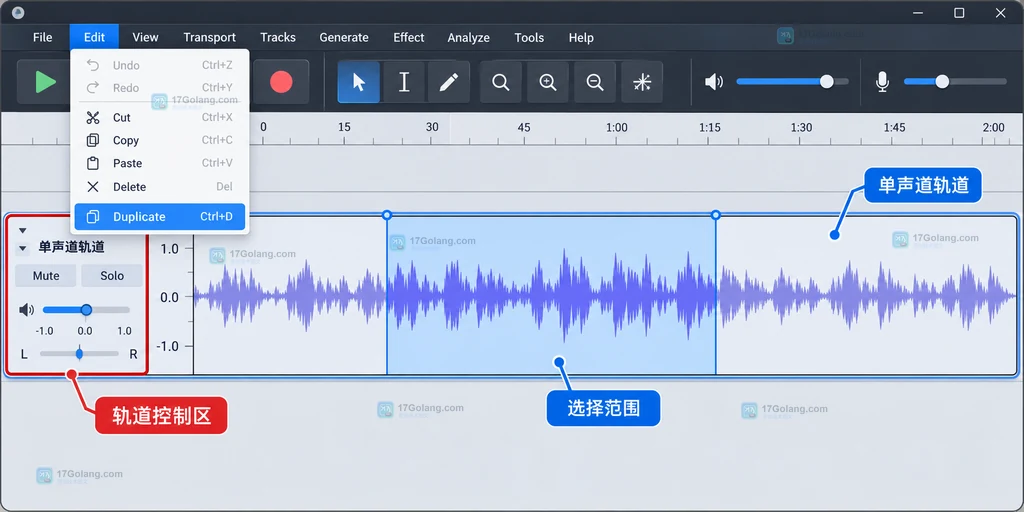Open the Tracks menu
This screenshot has height=512, width=1024.
click(278, 37)
